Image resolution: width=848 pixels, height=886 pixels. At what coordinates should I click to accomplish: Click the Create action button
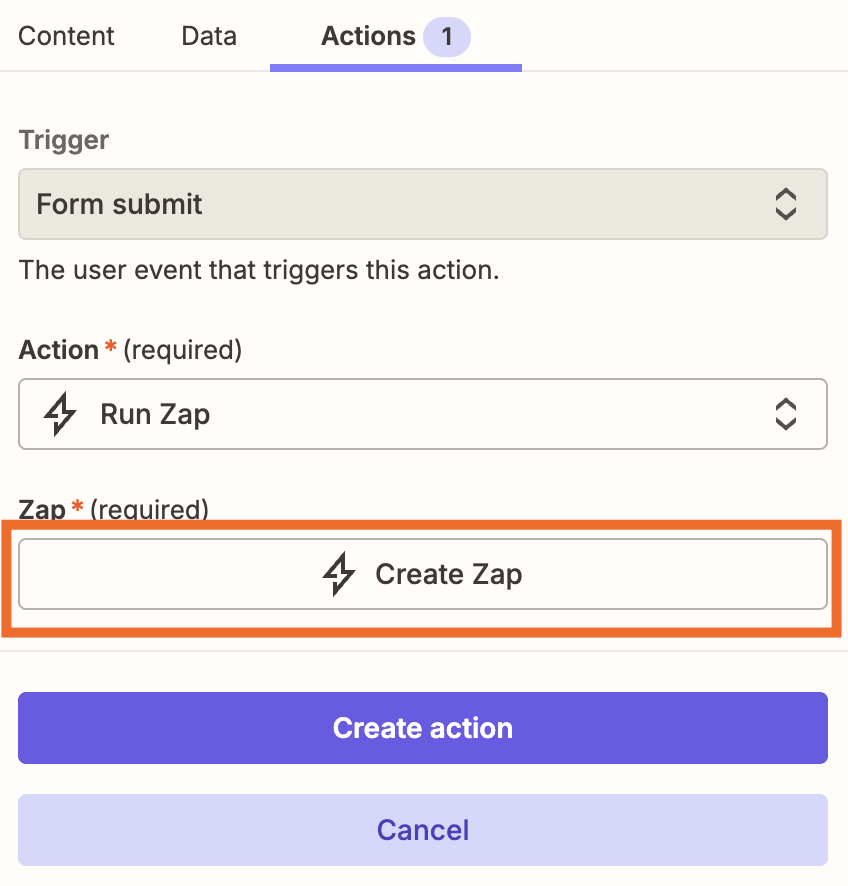[x=423, y=728]
